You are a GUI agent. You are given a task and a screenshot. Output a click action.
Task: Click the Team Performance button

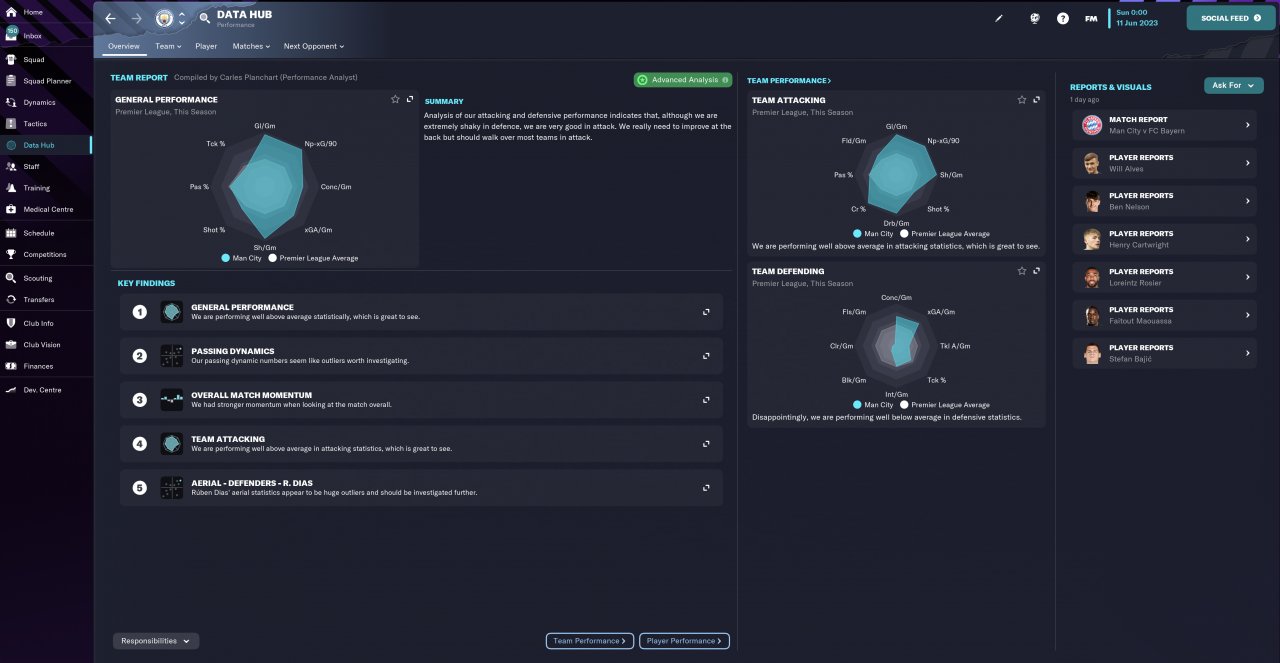[590, 641]
